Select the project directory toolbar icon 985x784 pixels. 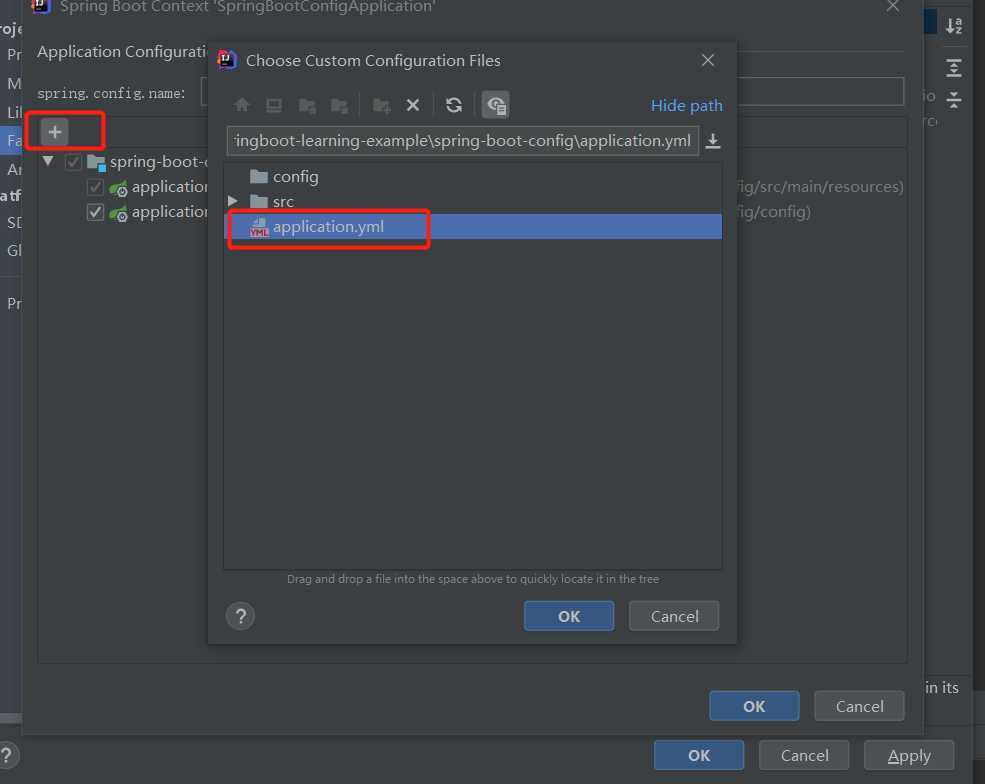pyautogui.click(x=307, y=105)
